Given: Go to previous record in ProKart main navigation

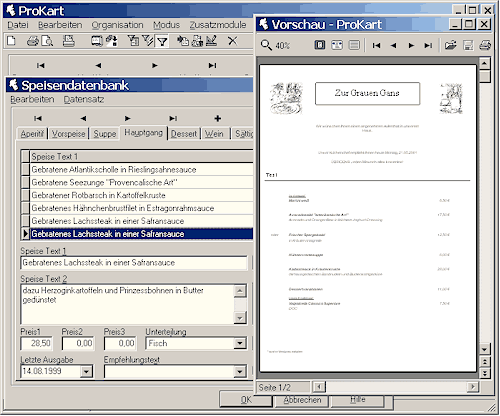Looking at the screenshot, I should coord(98,65).
